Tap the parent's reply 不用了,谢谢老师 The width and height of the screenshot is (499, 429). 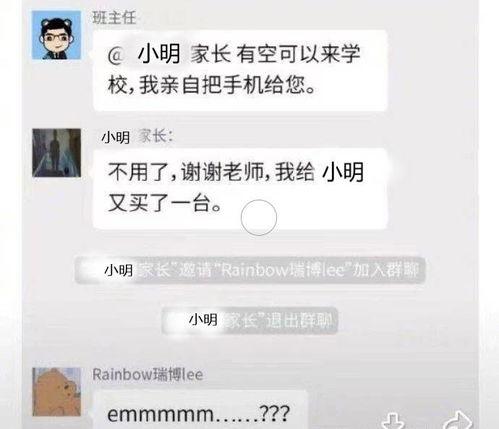(240, 189)
